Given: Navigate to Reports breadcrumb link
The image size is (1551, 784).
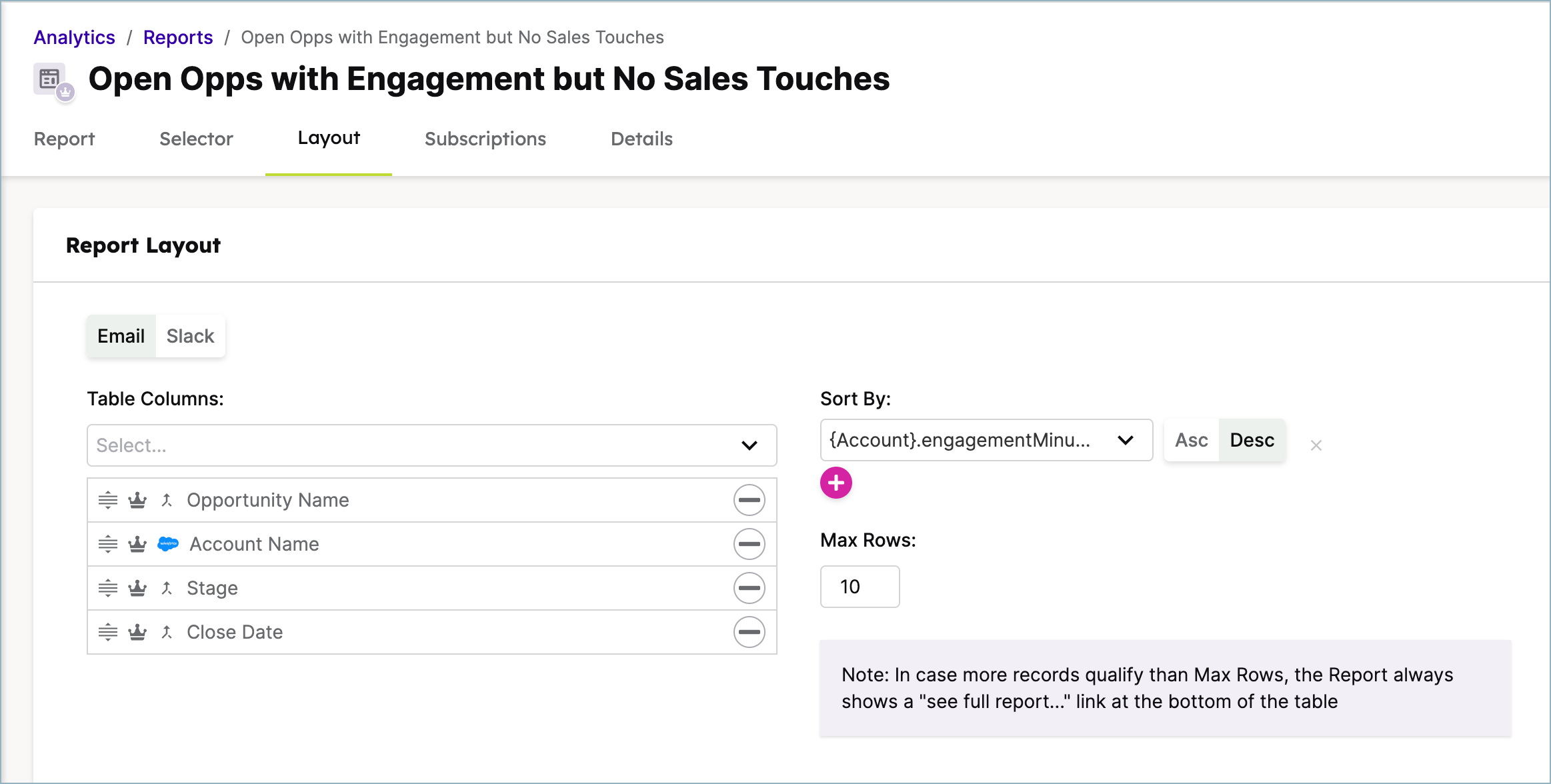Looking at the screenshot, I should click(178, 37).
